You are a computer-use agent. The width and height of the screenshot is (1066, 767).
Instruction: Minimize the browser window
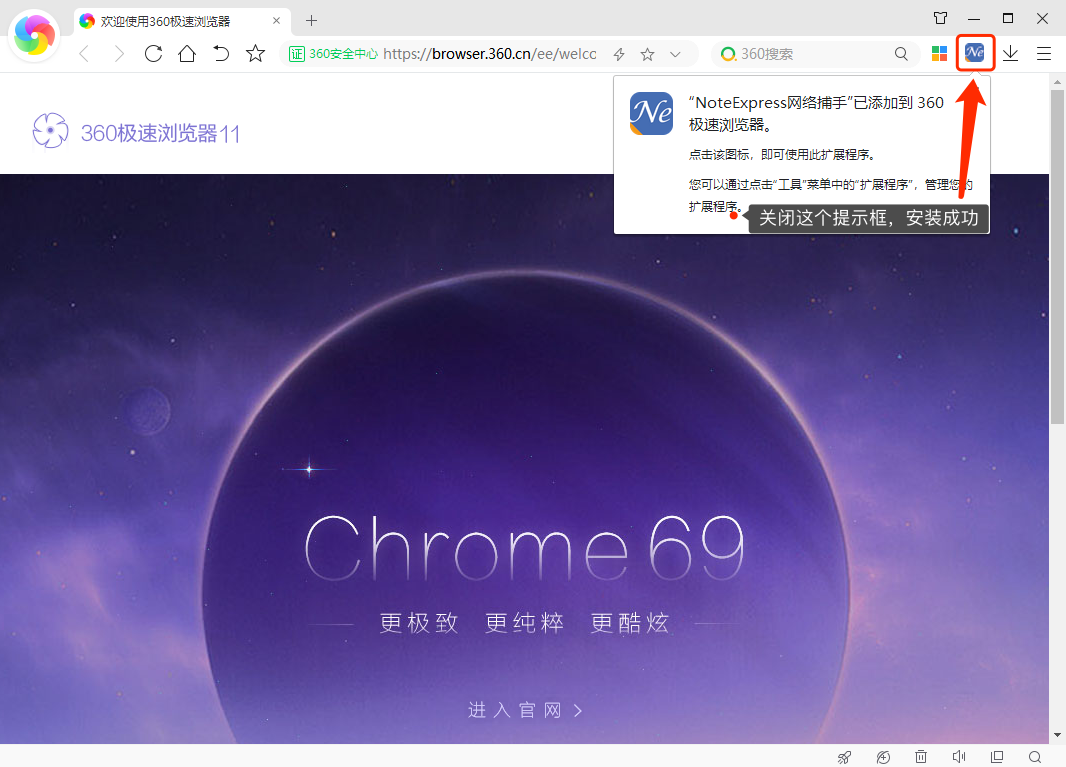(x=974, y=18)
